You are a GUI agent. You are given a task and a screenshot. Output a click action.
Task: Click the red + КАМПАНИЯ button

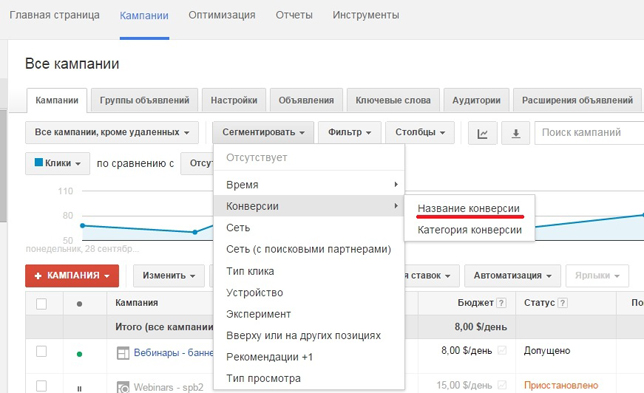tap(72, 276)
